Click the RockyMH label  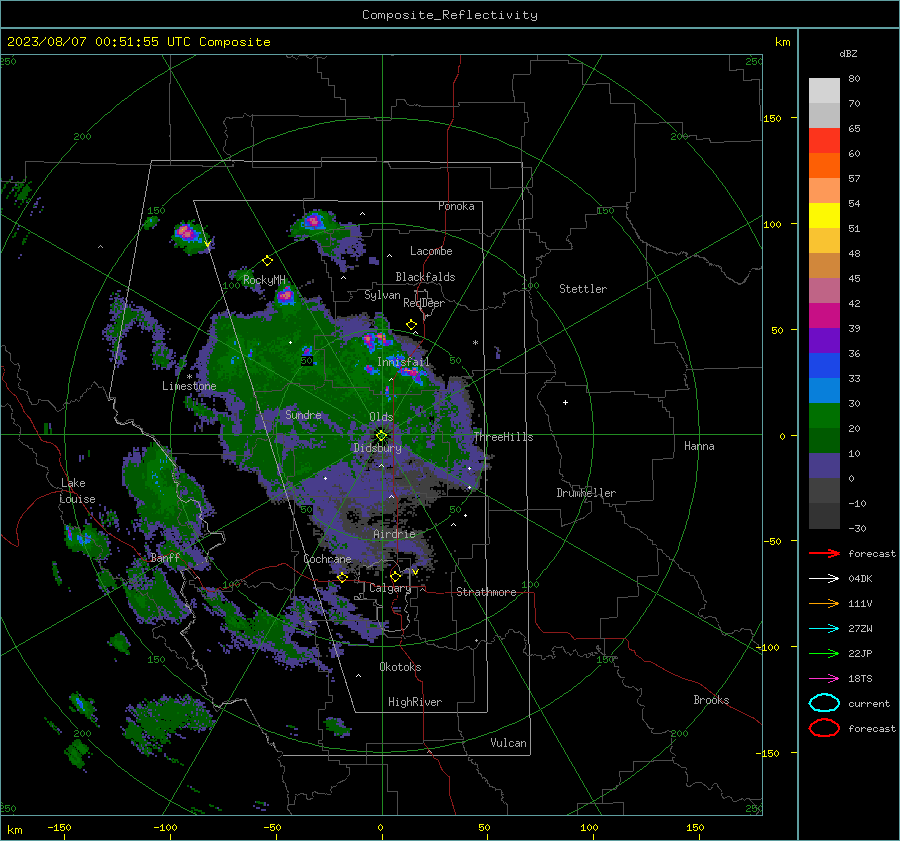pos(264,280)
